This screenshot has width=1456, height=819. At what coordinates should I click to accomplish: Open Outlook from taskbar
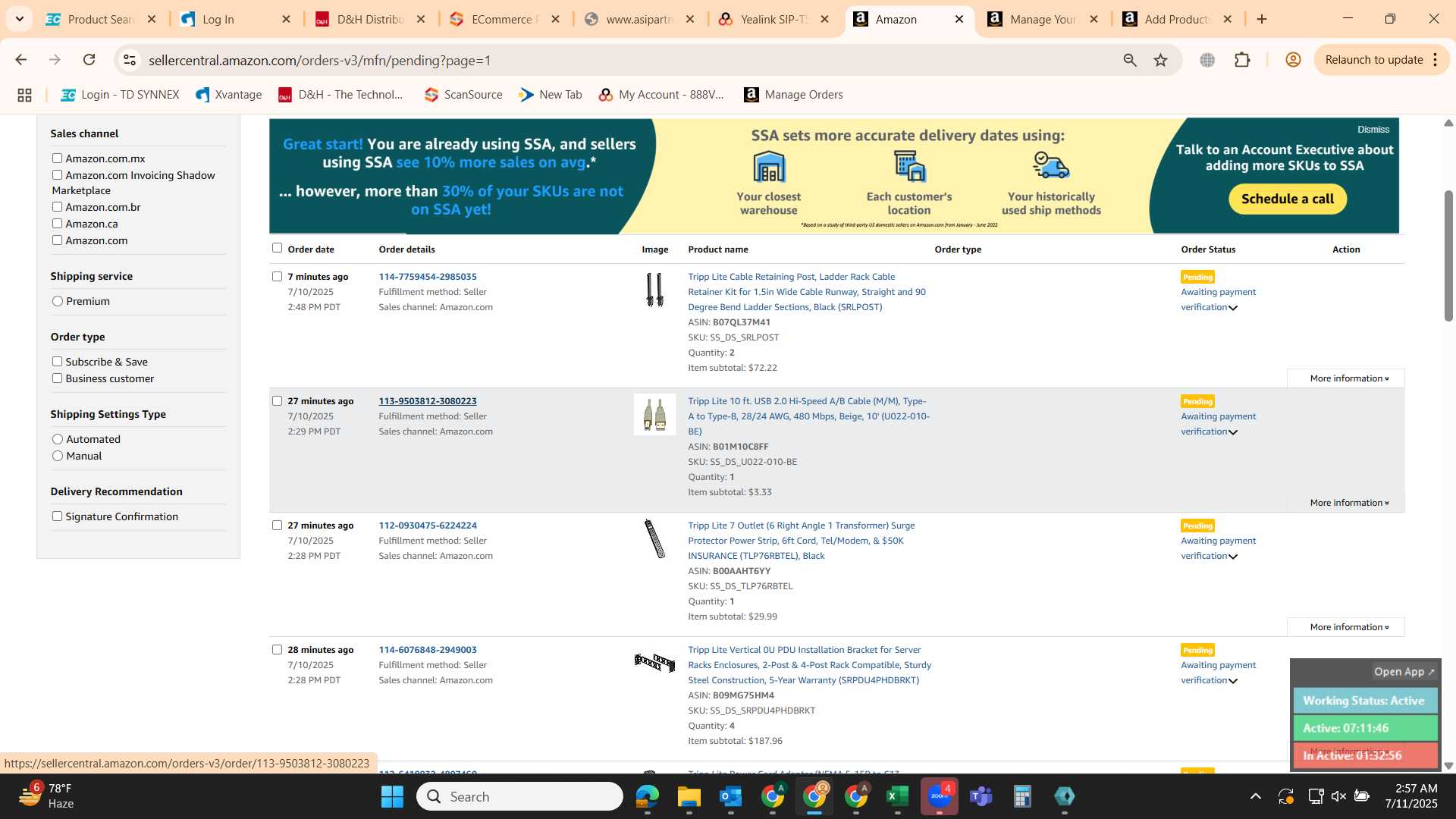tap(730, 796)
